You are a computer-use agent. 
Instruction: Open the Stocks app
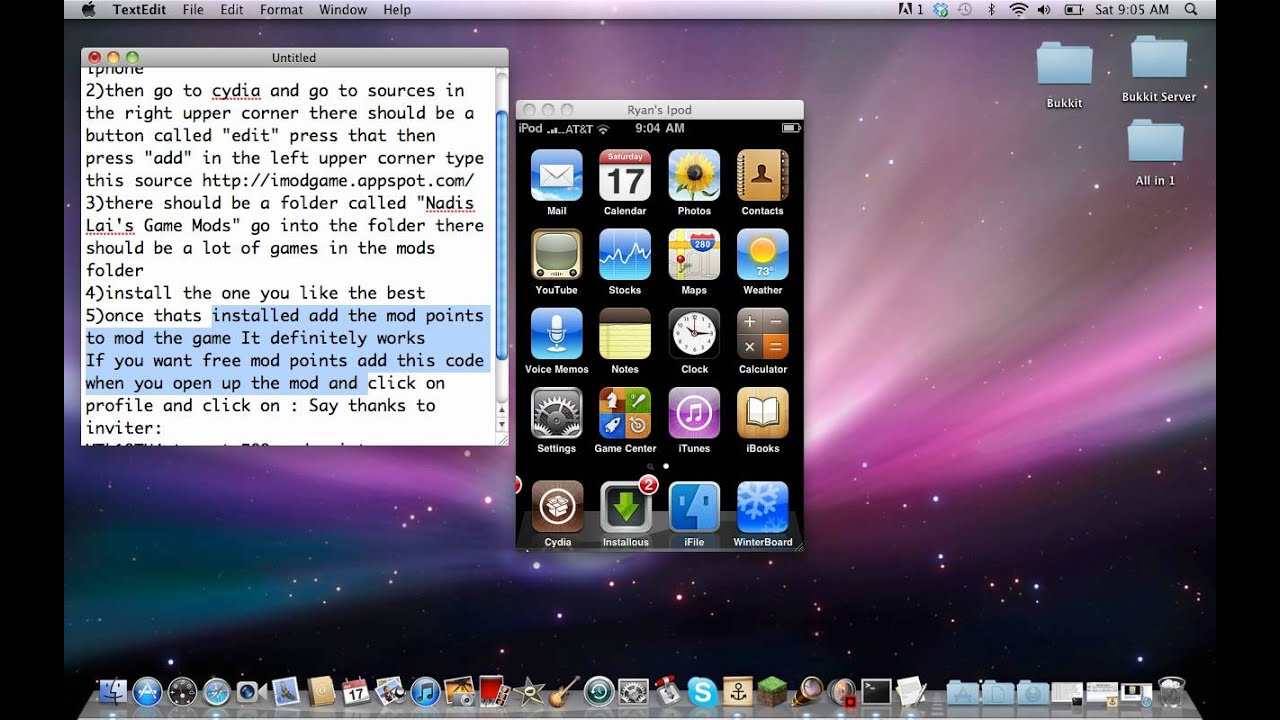click(625, 255)
